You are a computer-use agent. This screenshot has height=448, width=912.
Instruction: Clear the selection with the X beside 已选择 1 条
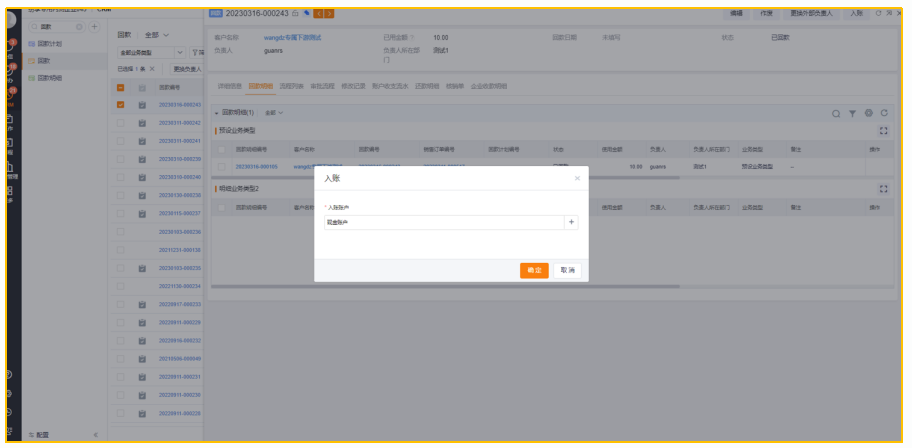152,69
